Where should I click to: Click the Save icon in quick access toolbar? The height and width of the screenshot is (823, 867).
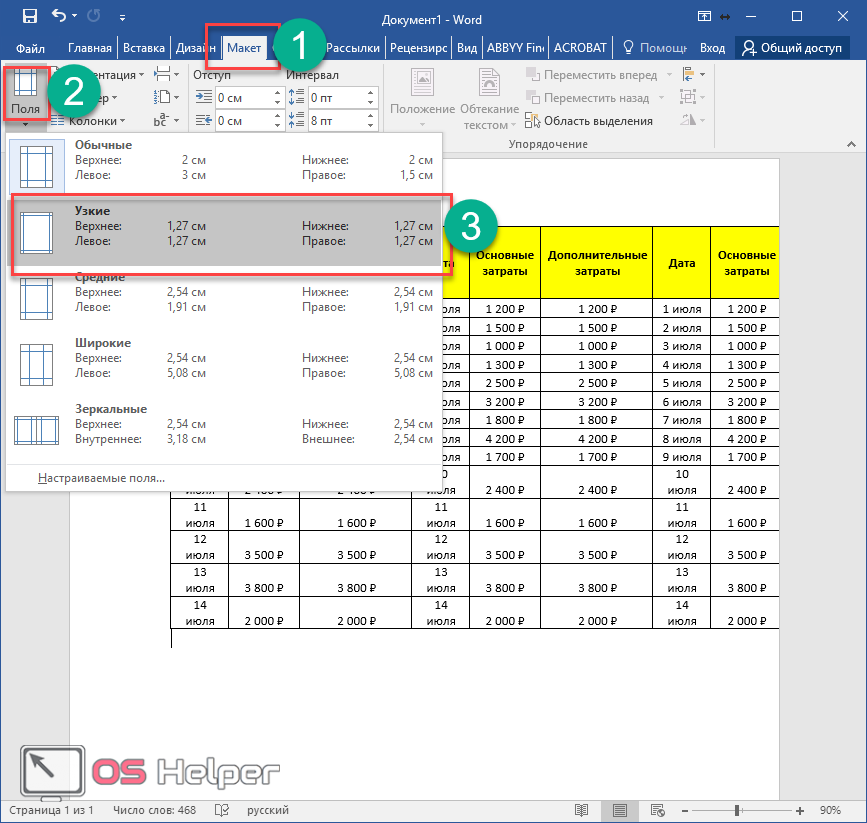coord(29,17)
